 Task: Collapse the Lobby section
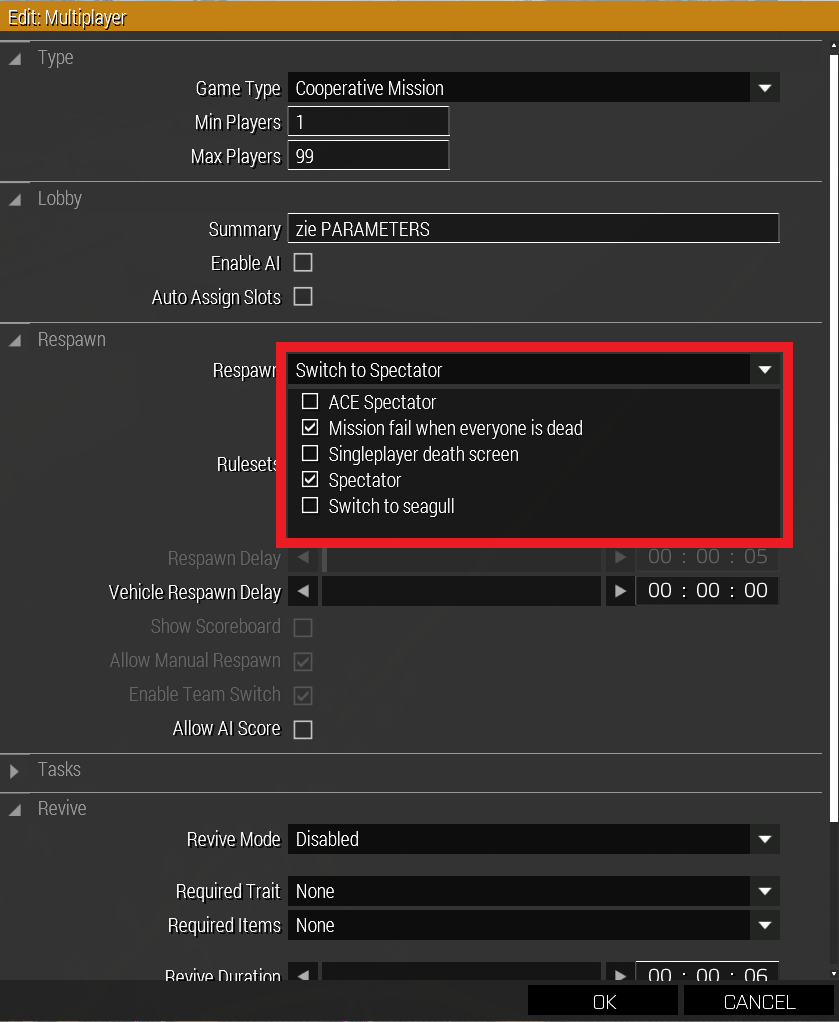(x=15, y=199)
